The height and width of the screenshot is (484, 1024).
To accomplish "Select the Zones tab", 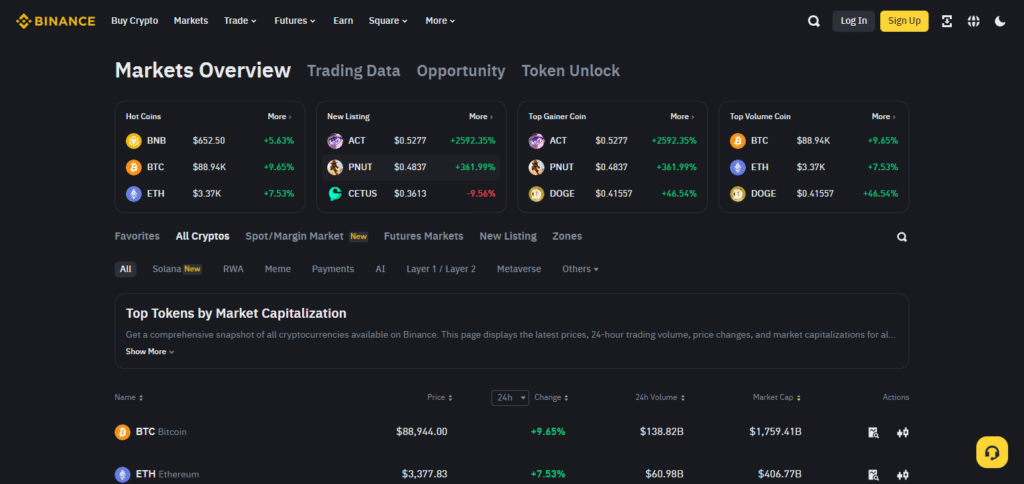I will (x=567, y=236).
